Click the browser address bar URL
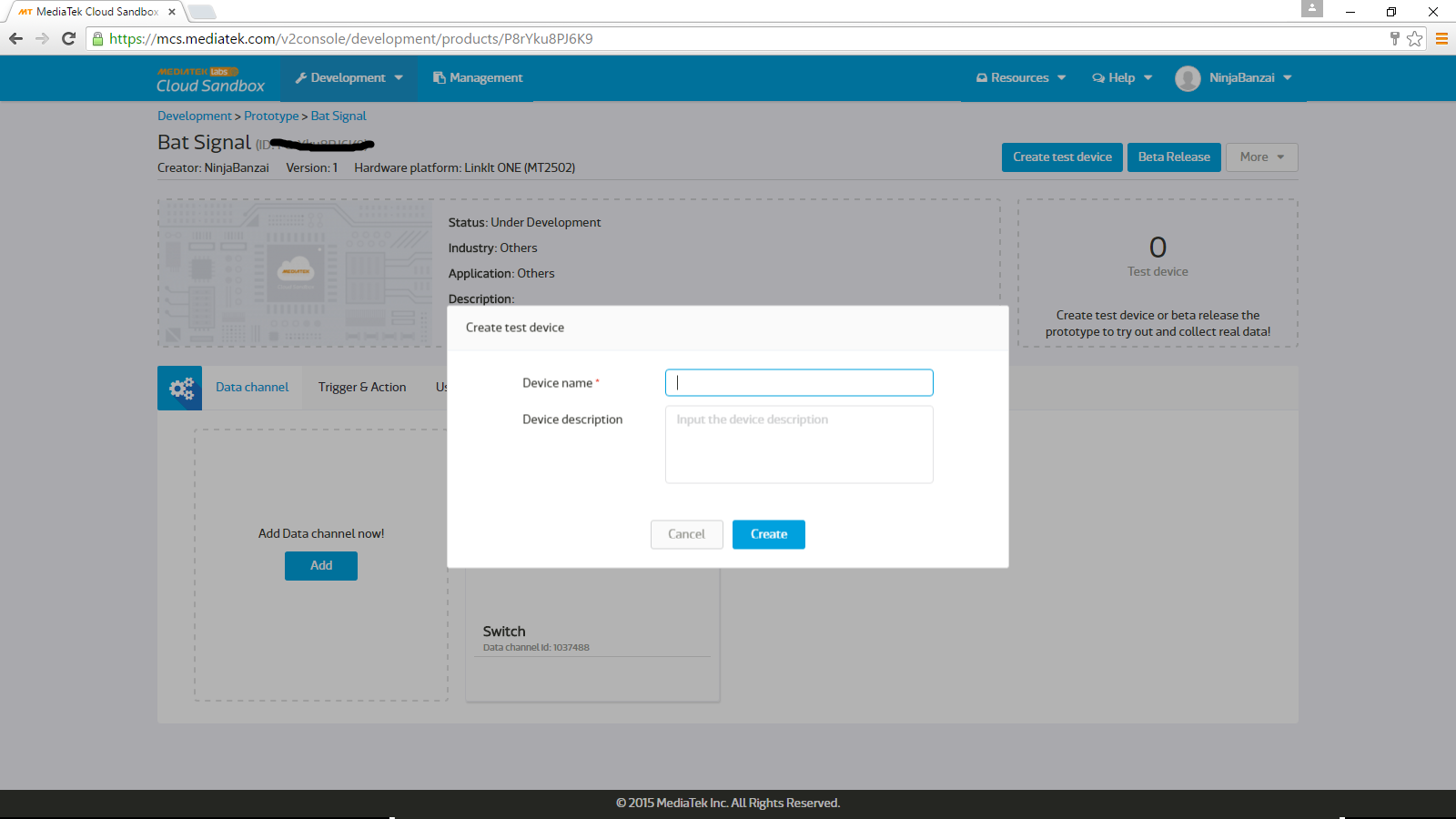Viewport: 1456px width, 819px height. [351, 38]
